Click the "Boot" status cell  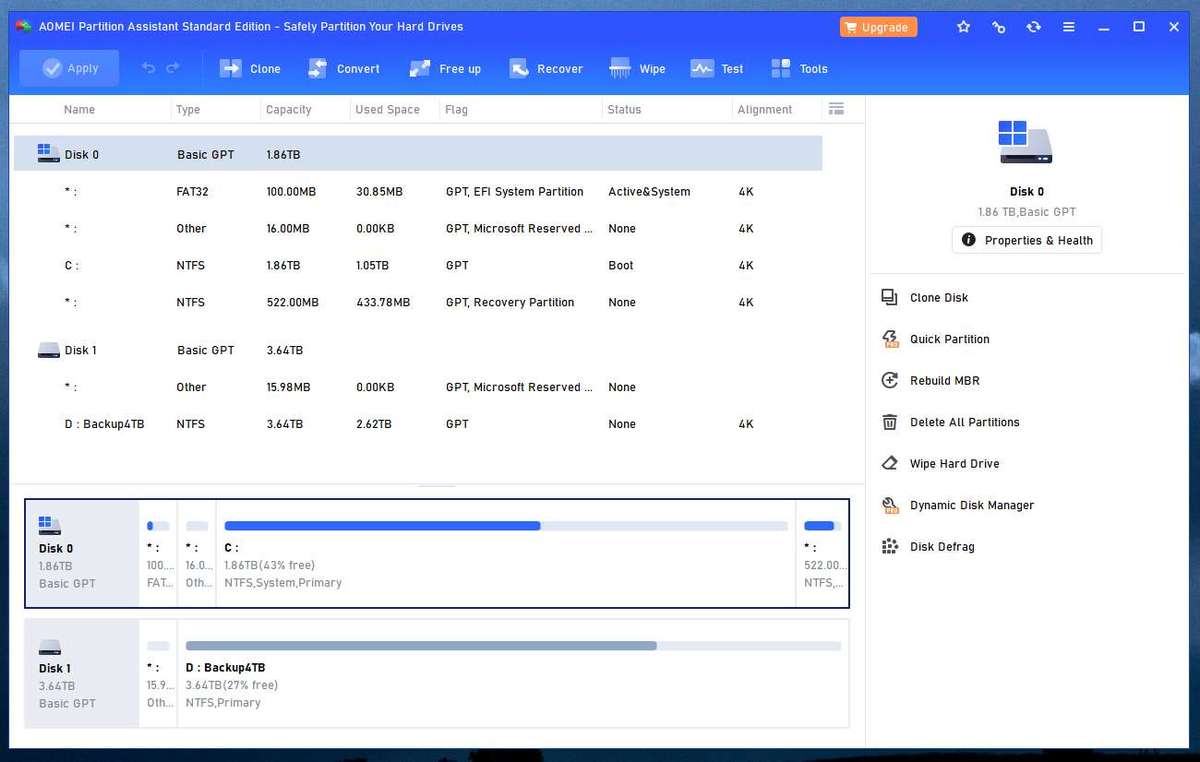(x=621, y=265)
